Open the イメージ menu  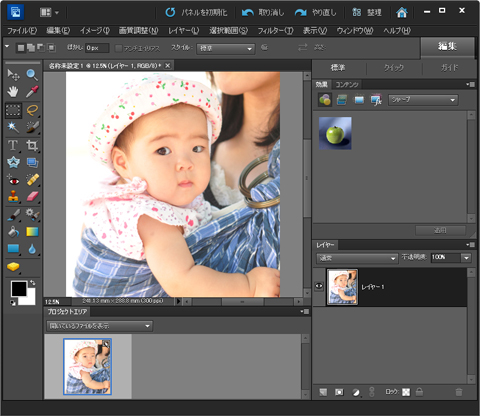(x=95, y=31)
